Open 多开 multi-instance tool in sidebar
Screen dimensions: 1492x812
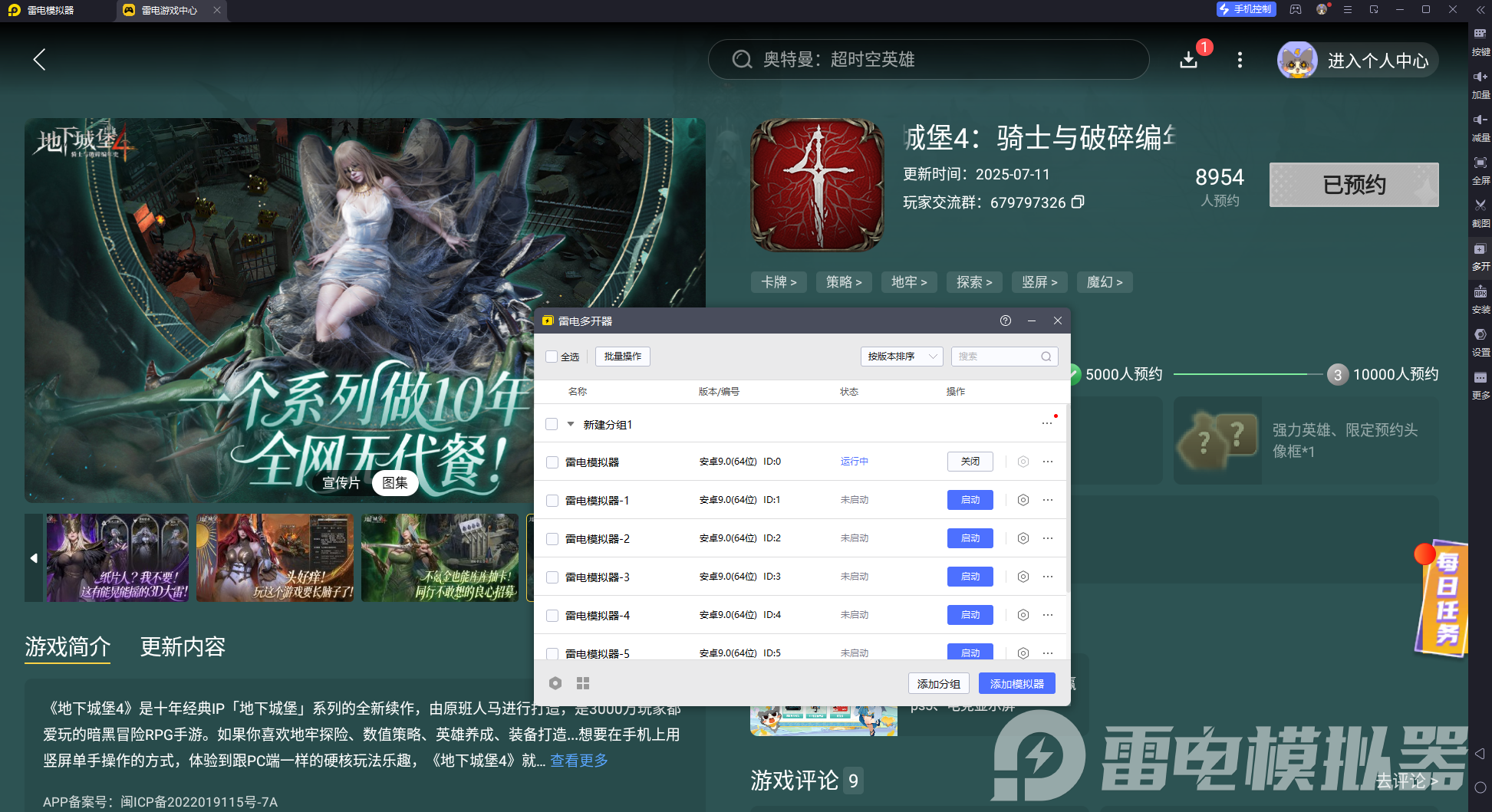[x=1480, y=255]
